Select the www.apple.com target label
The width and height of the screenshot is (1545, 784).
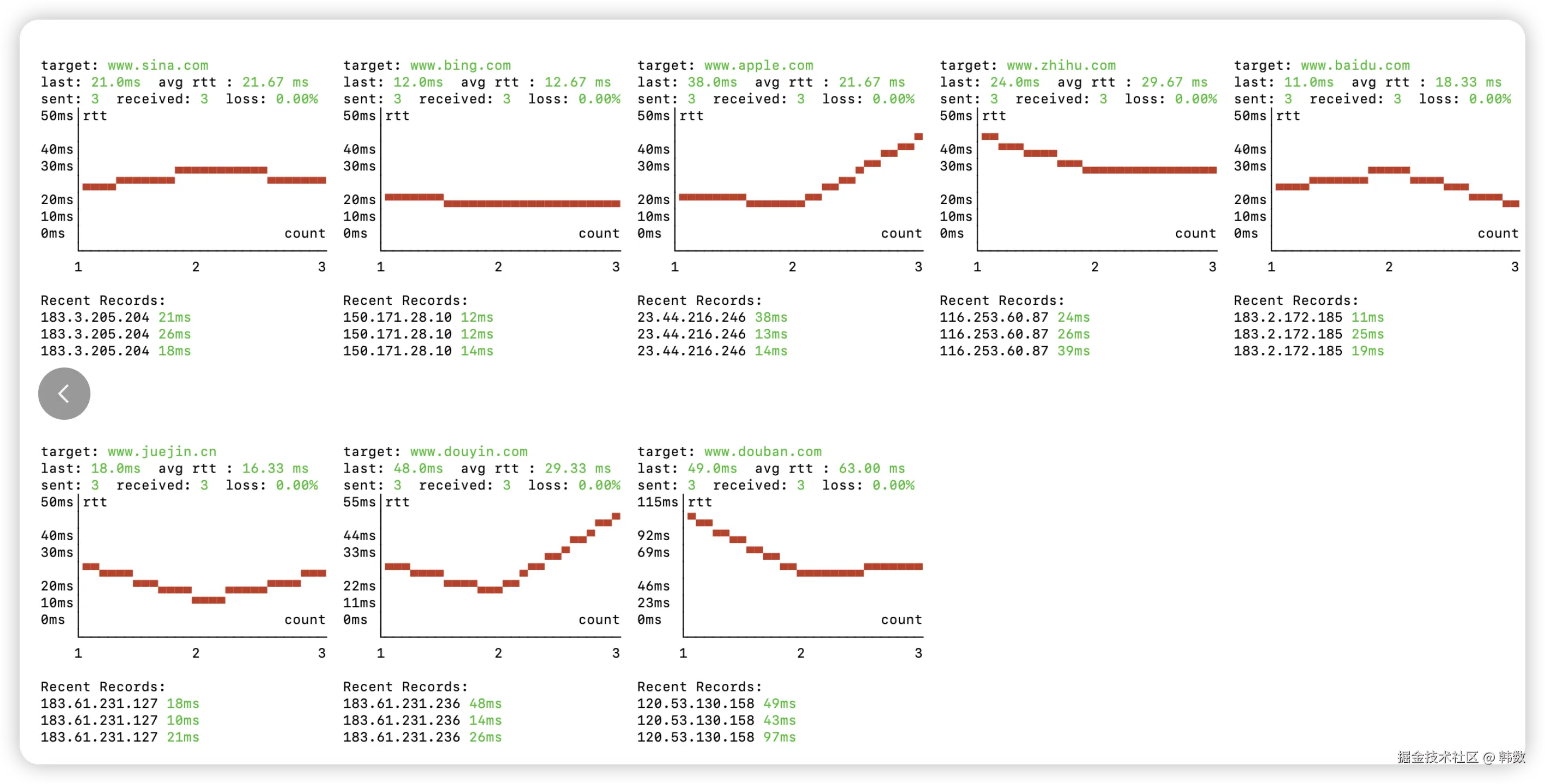(x=758, y=65)
